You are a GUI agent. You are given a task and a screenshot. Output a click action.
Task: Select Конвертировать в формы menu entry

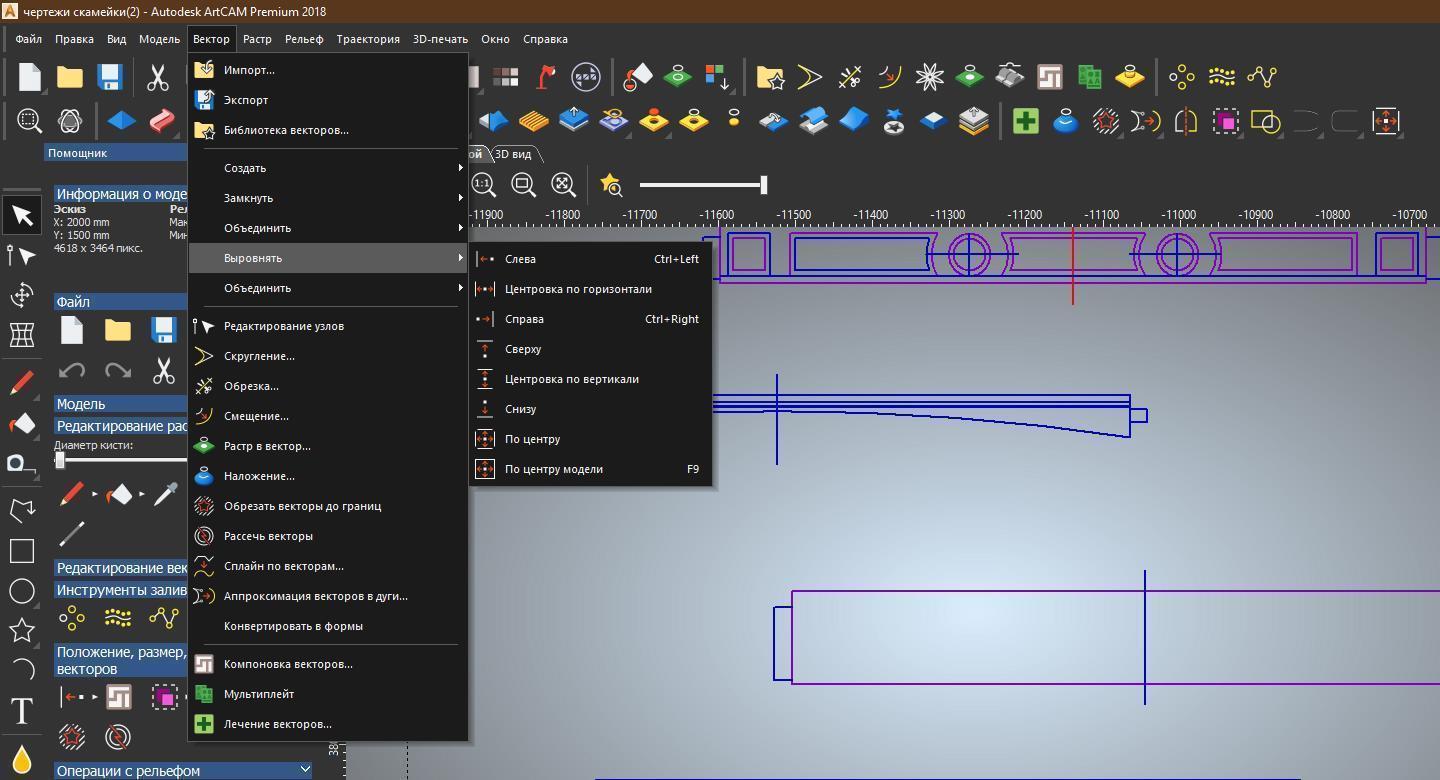pos(328,626)
